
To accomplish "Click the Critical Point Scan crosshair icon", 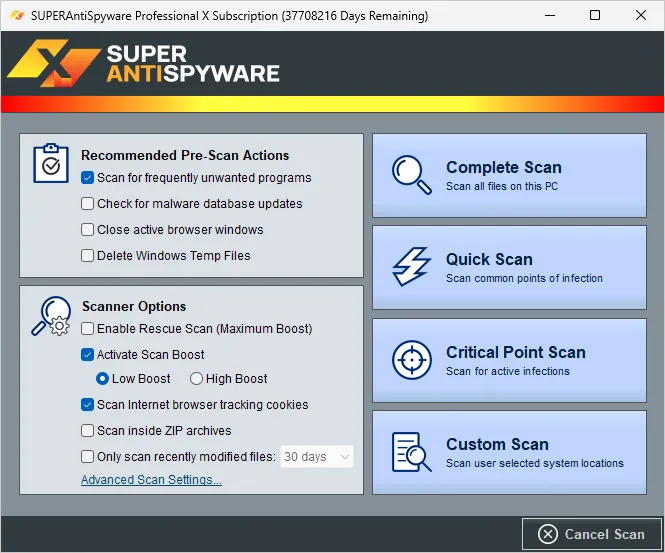I will [412, 360].
